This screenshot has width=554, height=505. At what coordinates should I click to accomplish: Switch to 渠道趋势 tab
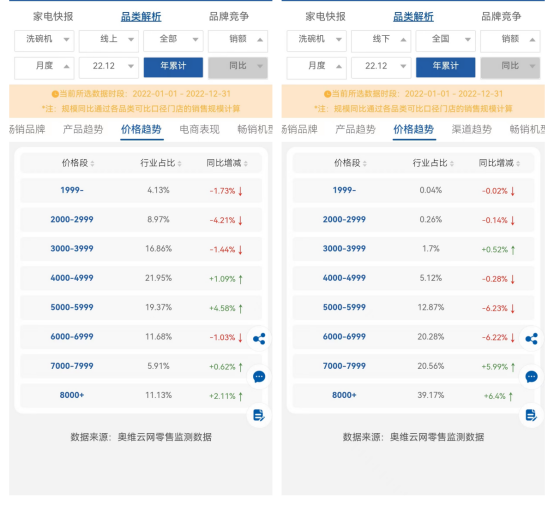(472, 129)
